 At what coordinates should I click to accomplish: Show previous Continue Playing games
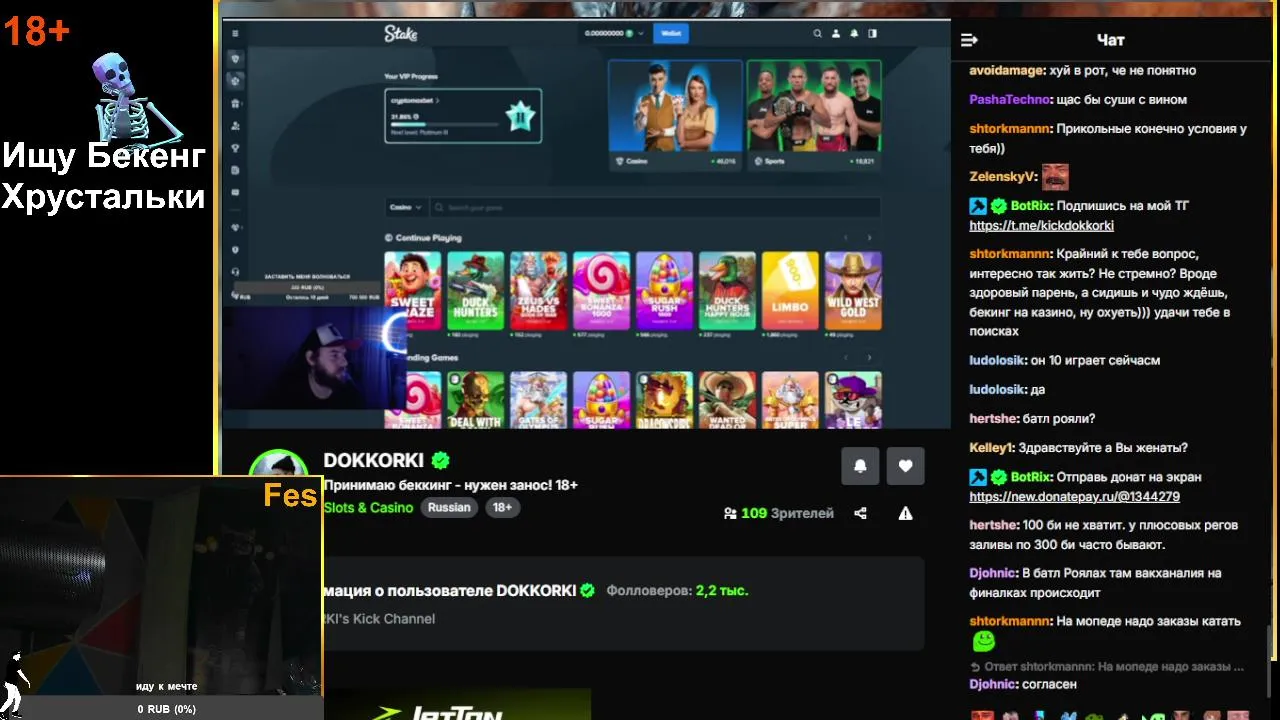(846, 238)
